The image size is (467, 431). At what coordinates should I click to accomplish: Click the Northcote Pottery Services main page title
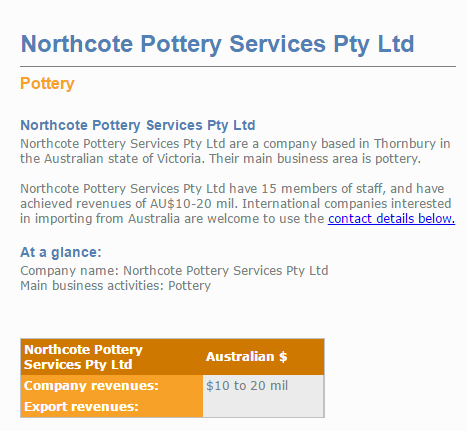217,44
